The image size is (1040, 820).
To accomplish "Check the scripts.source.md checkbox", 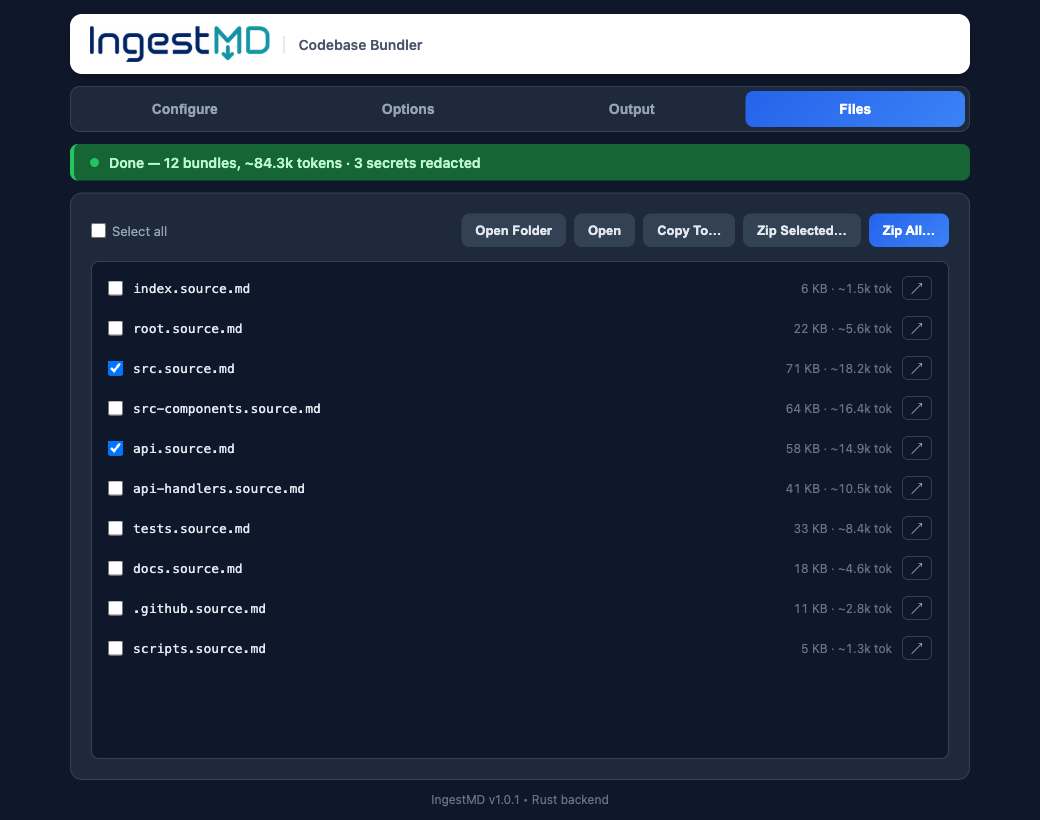I will (115, 648).
